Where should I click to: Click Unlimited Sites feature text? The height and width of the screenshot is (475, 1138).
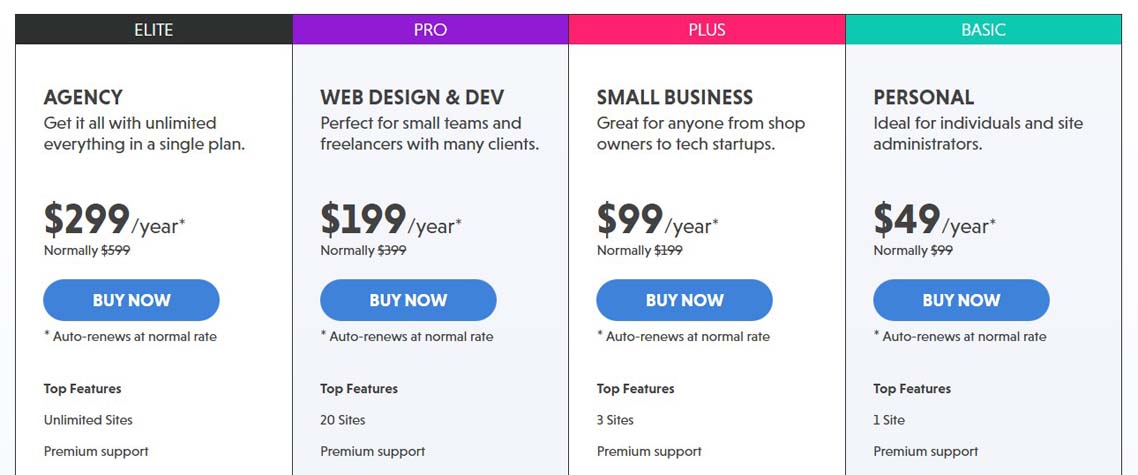88,420
